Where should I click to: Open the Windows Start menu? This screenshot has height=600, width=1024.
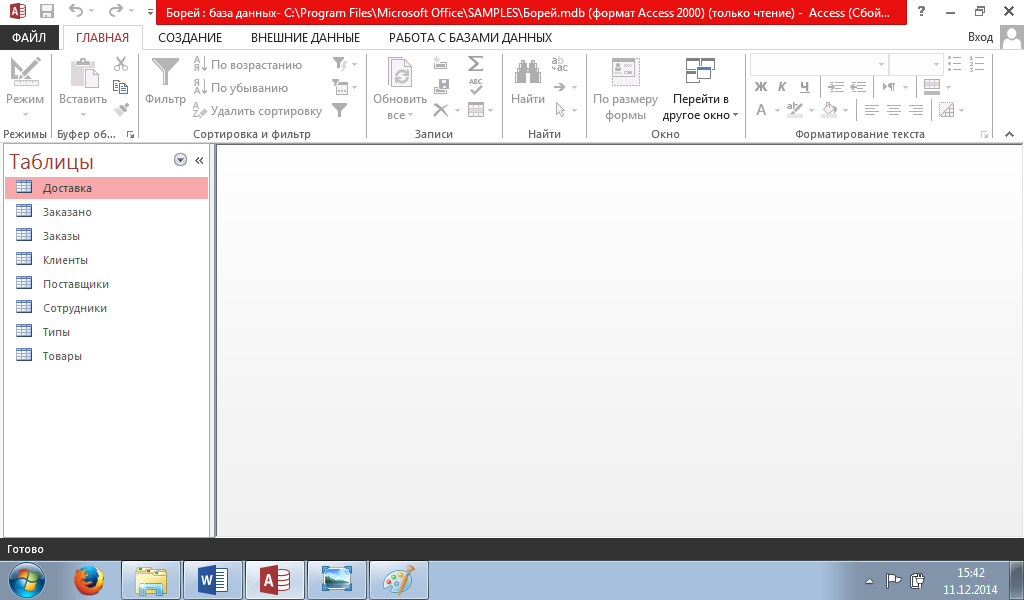27,580
